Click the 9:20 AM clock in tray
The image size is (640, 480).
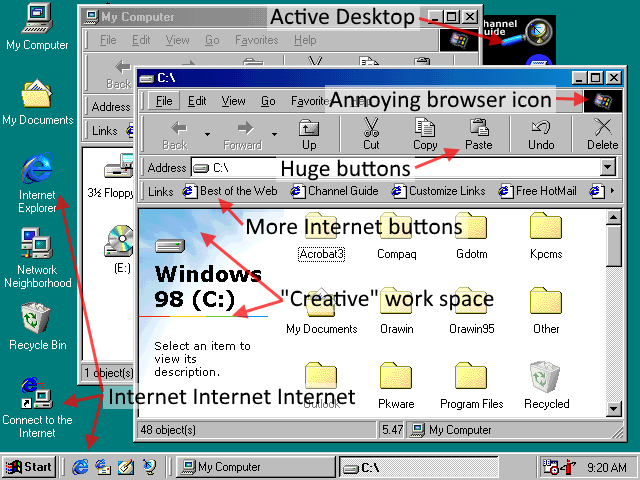[607, 467]
